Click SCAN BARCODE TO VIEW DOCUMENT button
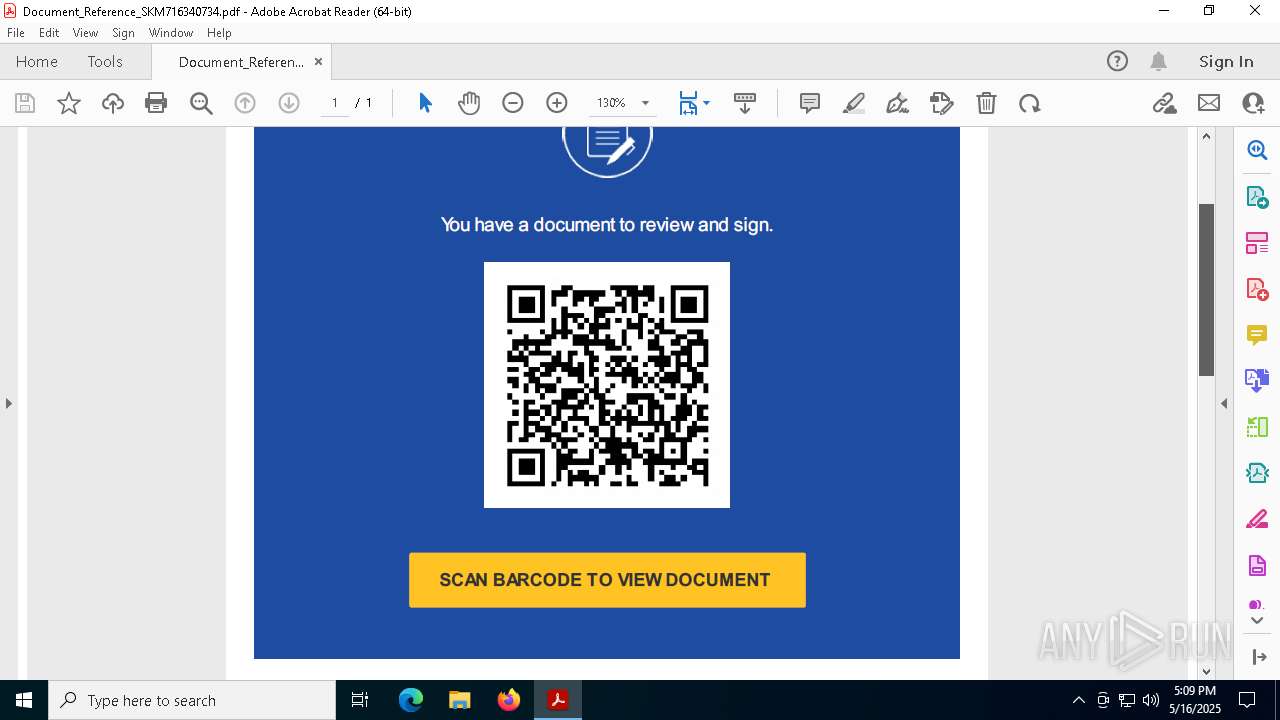The height and width of the screenshot is (720, 1280). tap(607, 580)
